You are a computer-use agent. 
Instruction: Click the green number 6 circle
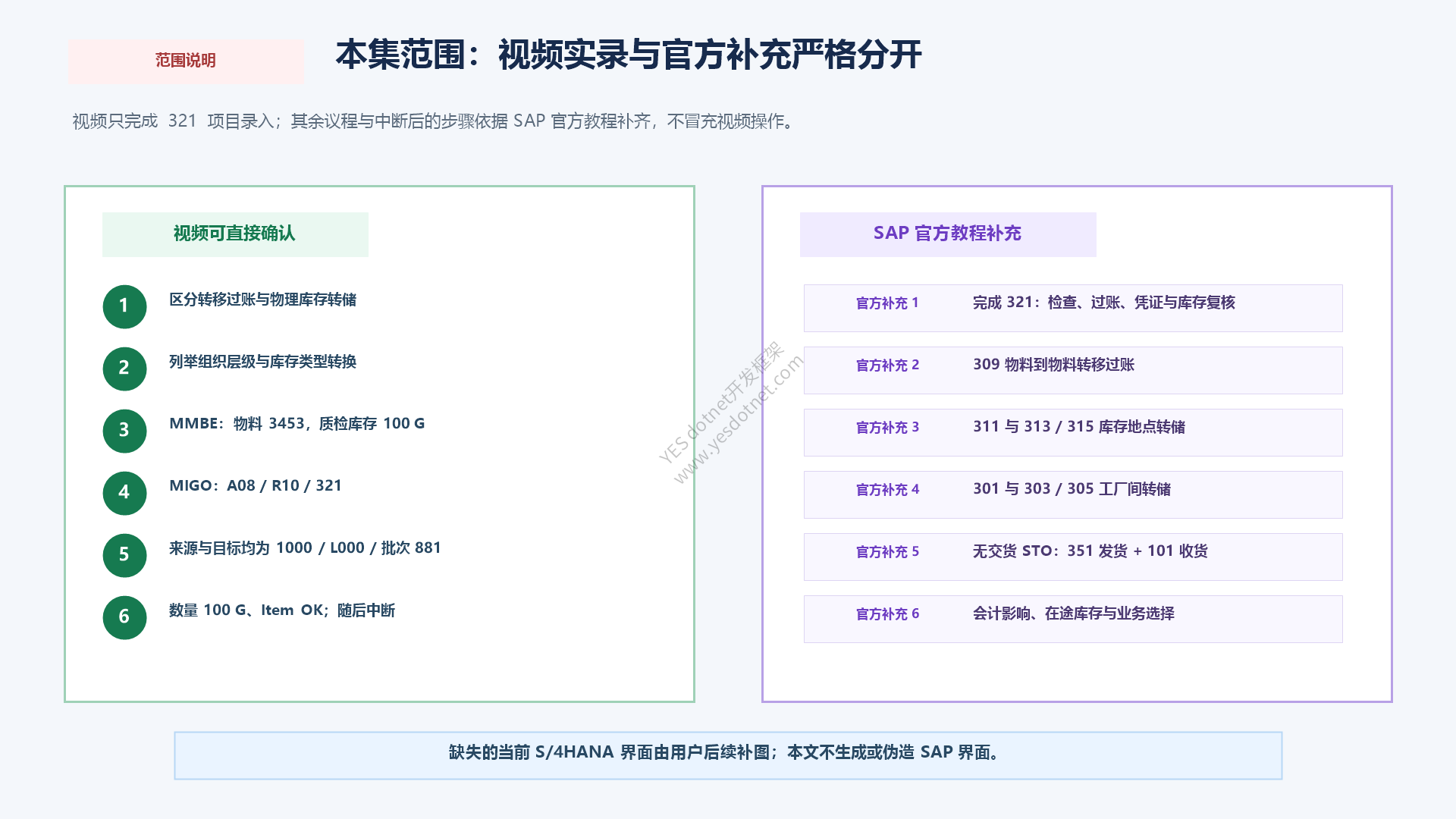[x=124, y=617]
